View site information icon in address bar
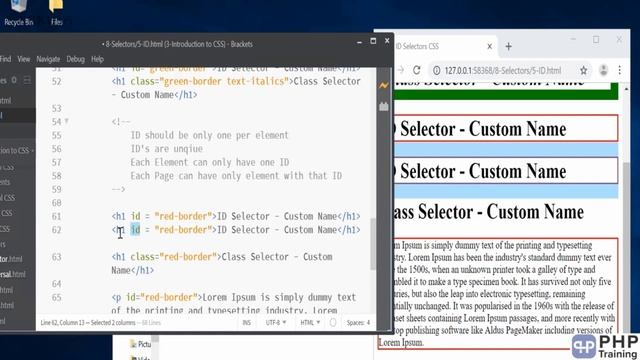This screenshot has width=640, height=360. pos(436,70)
